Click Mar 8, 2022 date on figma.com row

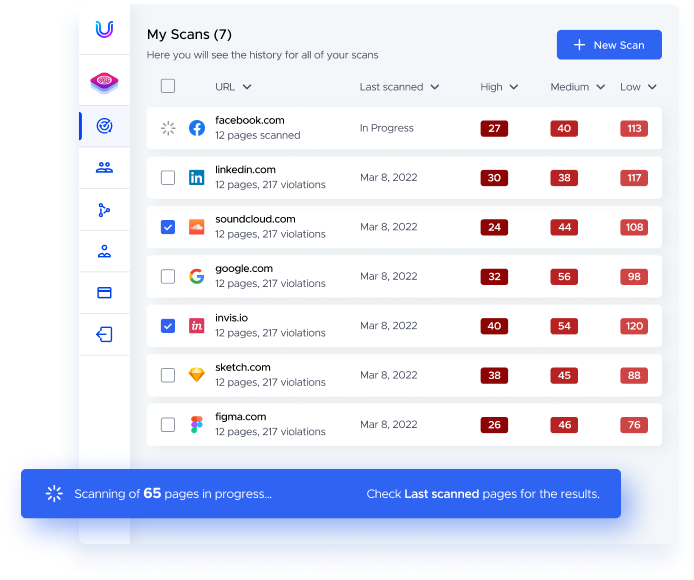[x=389, y=425]
